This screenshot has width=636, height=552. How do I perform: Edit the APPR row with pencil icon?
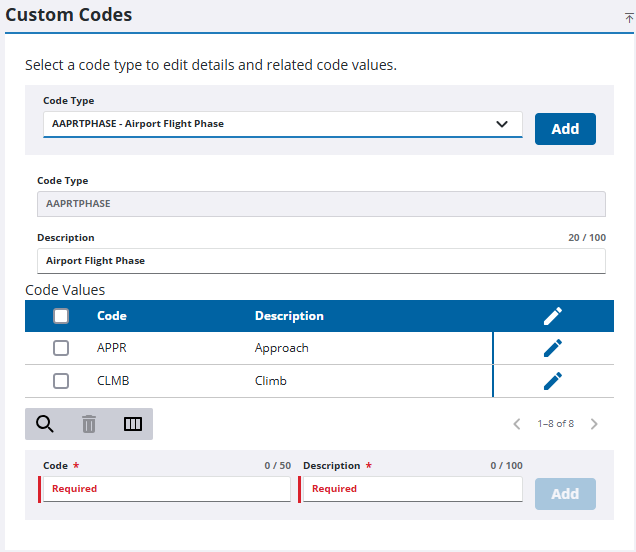553,348
